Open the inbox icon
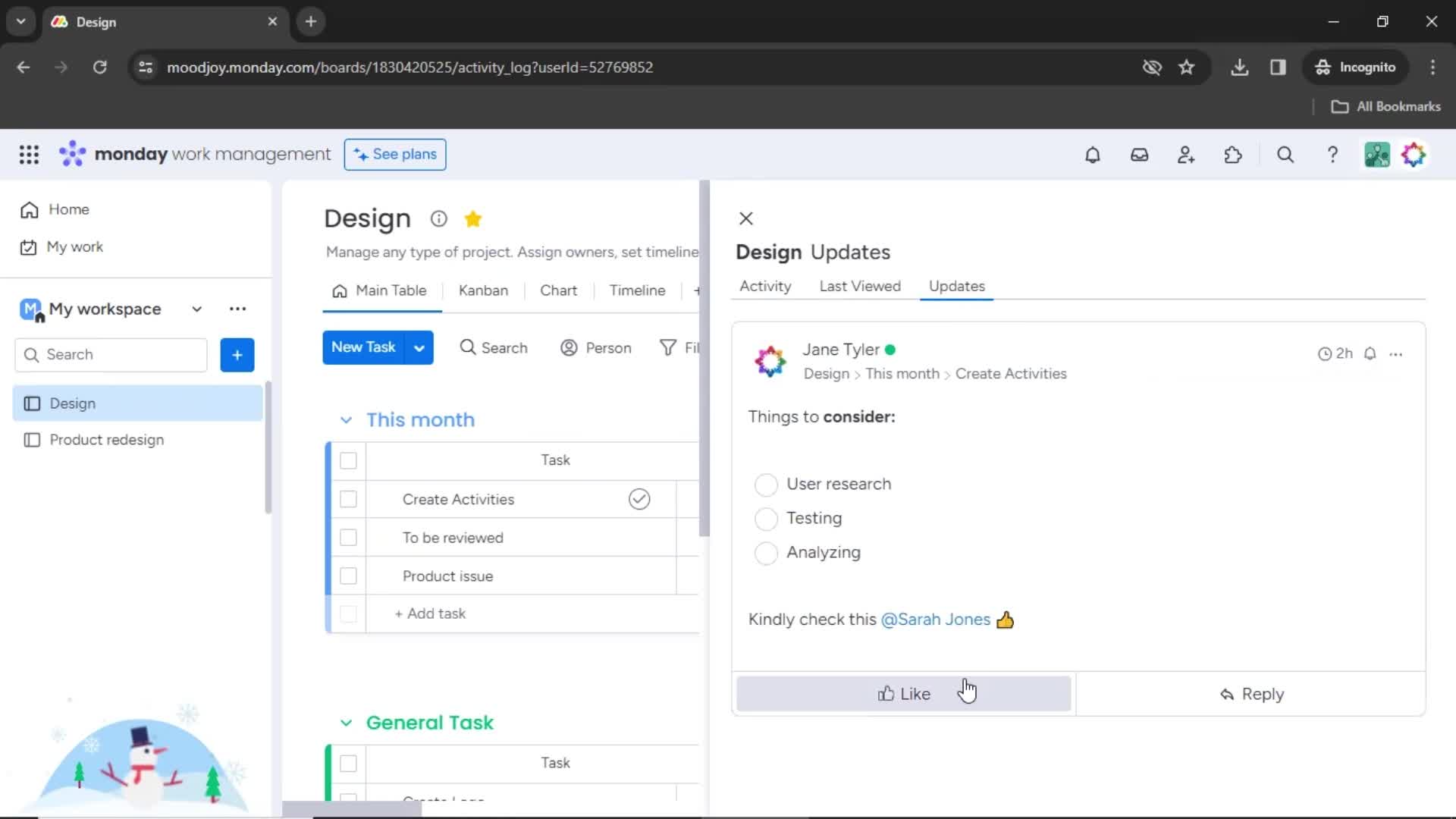This screenshot has height=819, width=1456. pyautogui.click(x=1138, y=155)
